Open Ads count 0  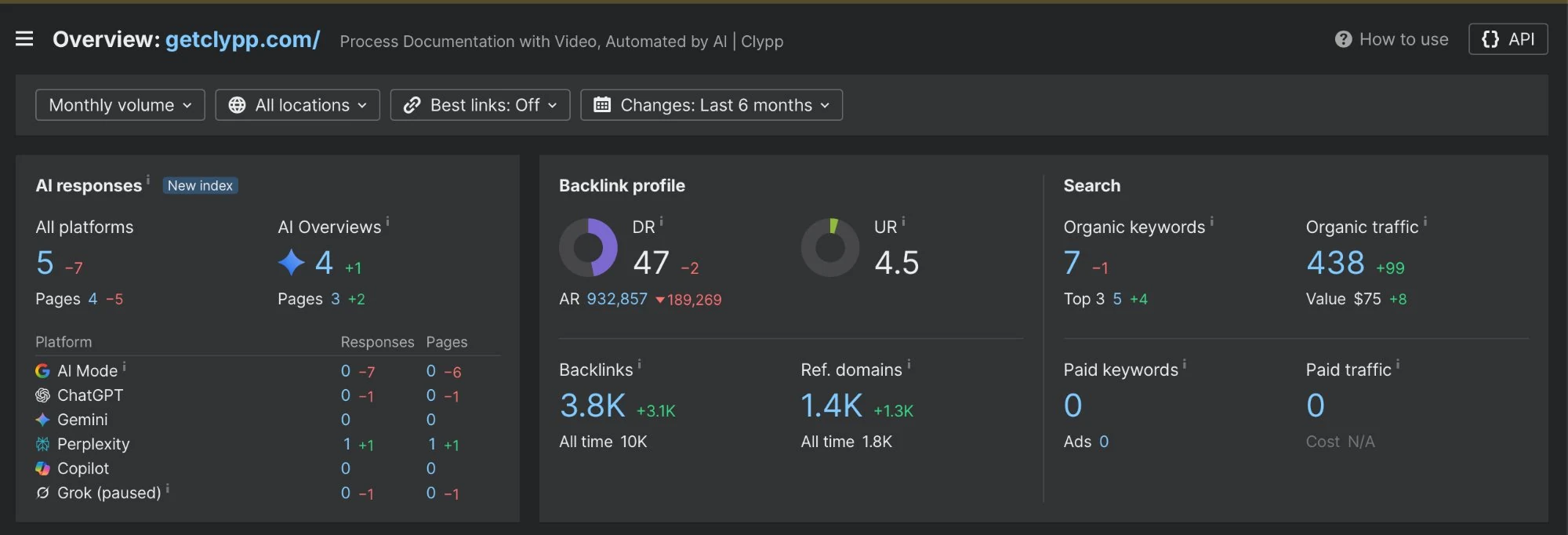click(x=1104, y=442)
